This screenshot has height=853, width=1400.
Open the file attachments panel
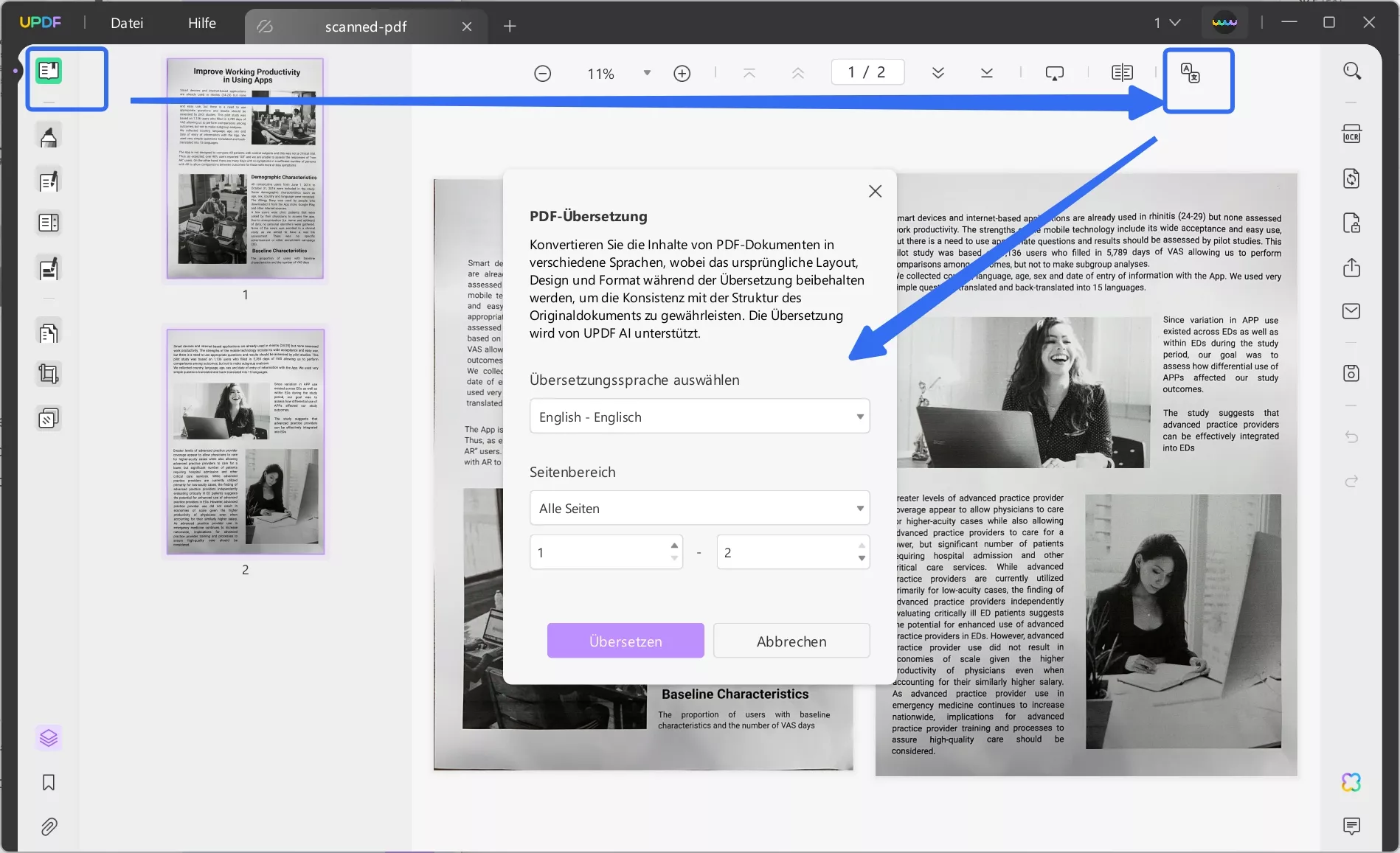click(48, 826)
